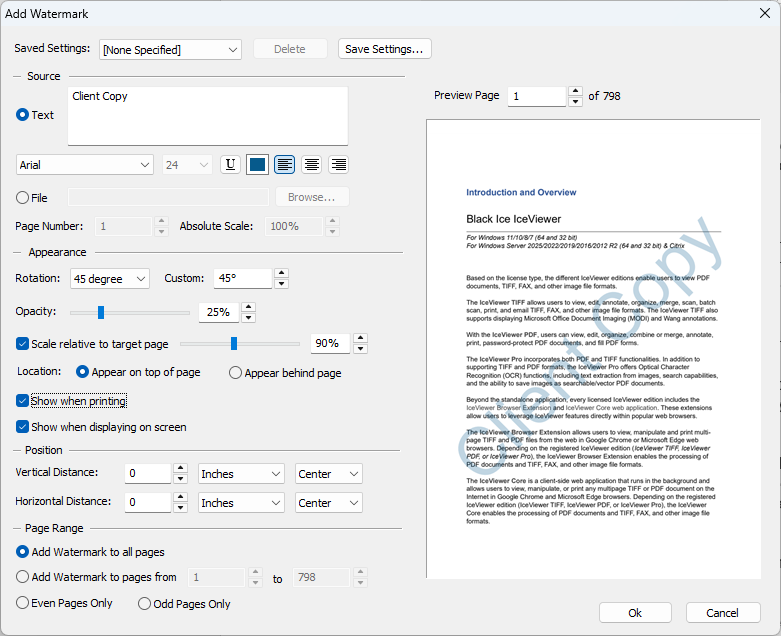Open Horizontal Distance Inches unit dropdown
This screenshot has height=636, width=781.
click(241, 503)
